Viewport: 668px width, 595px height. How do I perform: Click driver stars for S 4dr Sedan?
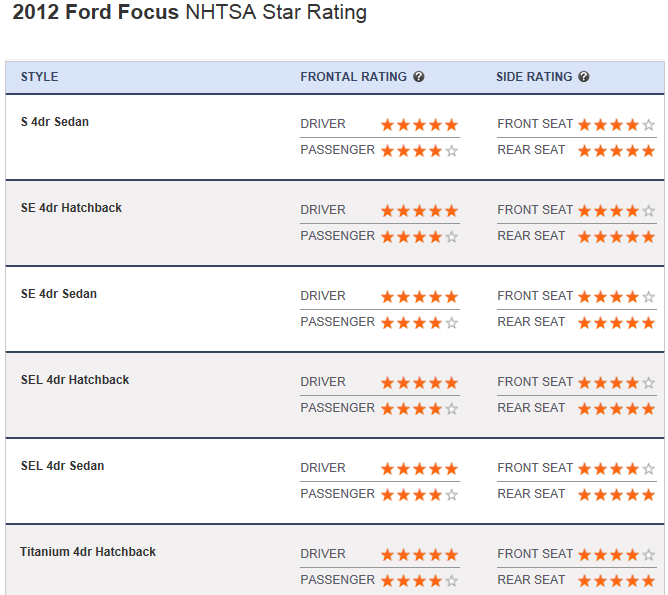pyautogui.click(x=419, y=125)
